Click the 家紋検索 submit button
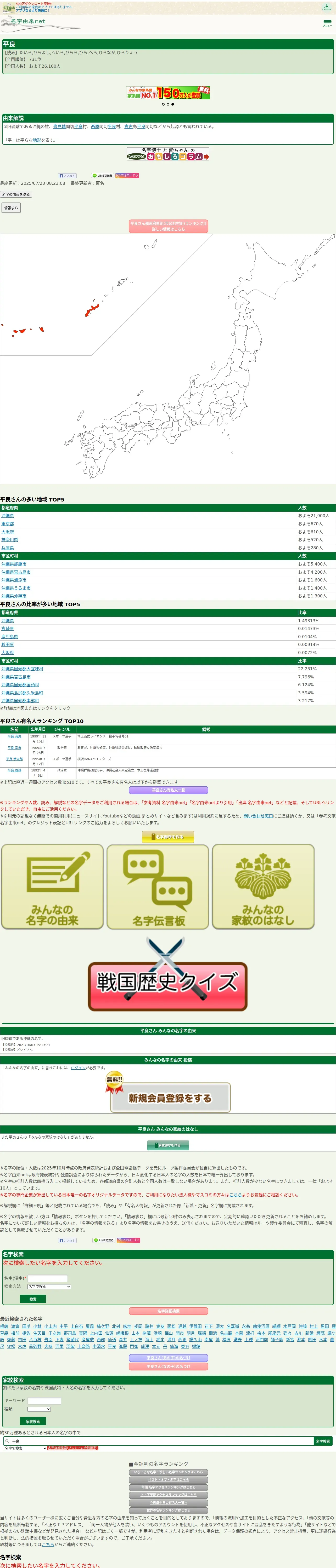 (x=33, y=1421)
